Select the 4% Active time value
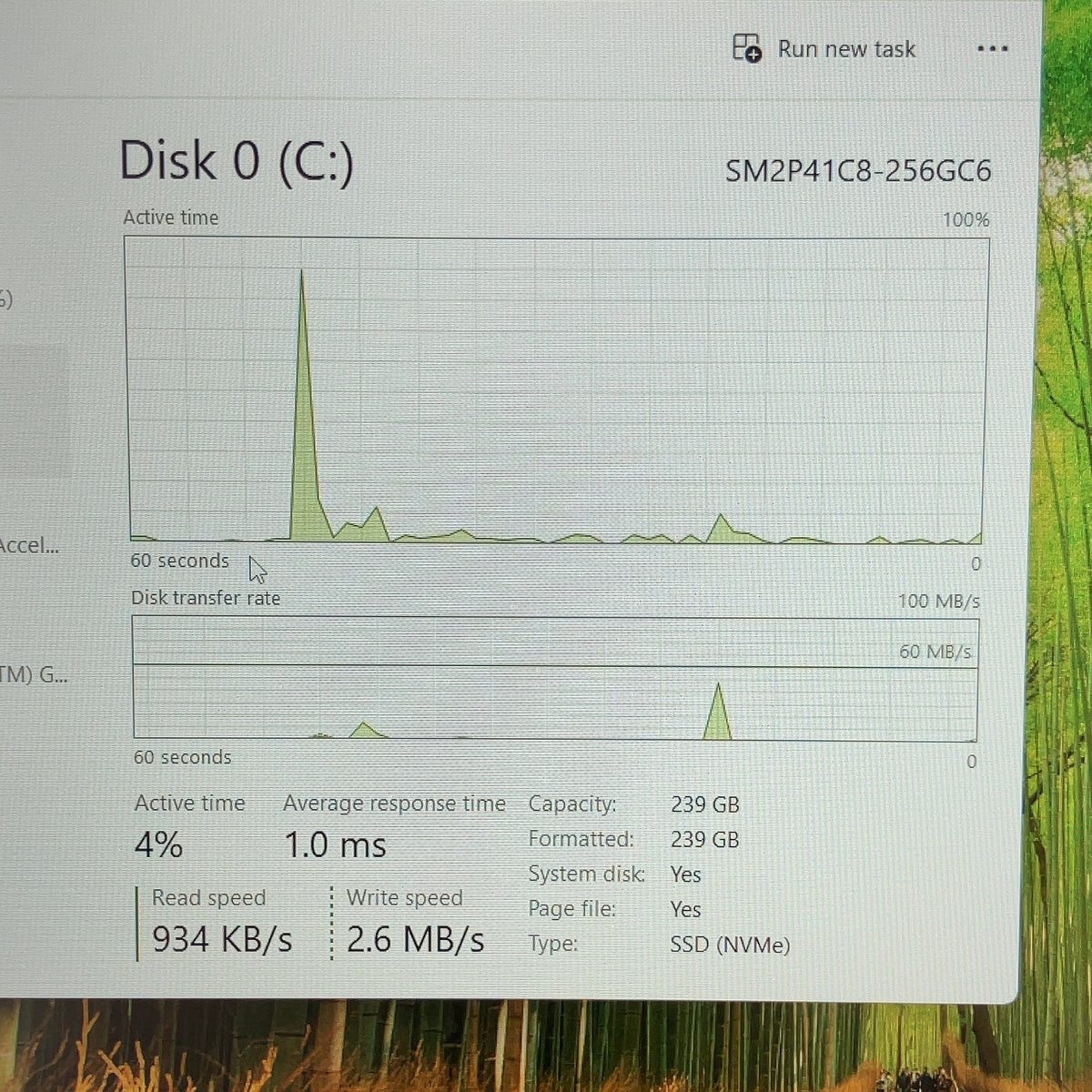 [x=158, y=845]
